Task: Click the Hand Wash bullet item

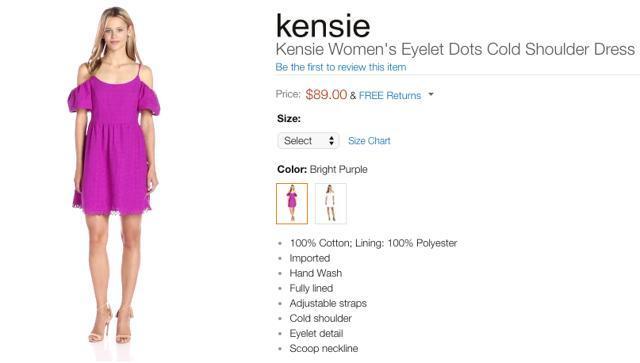Action: point(316,273)
